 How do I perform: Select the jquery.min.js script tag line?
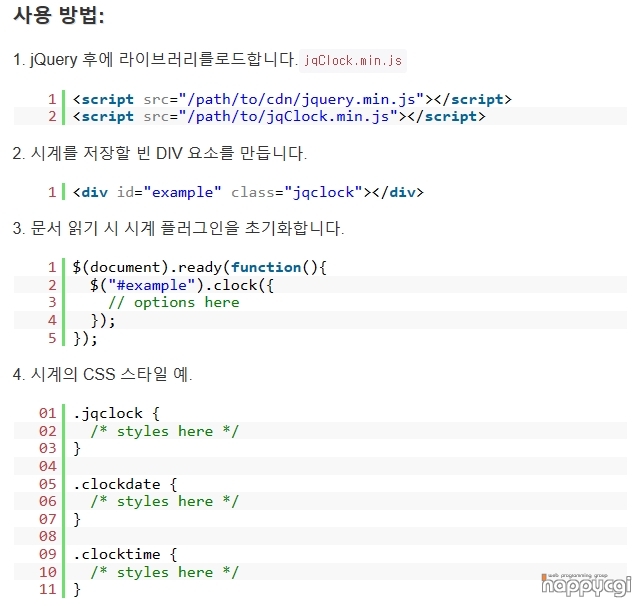(x=292, y=99)
